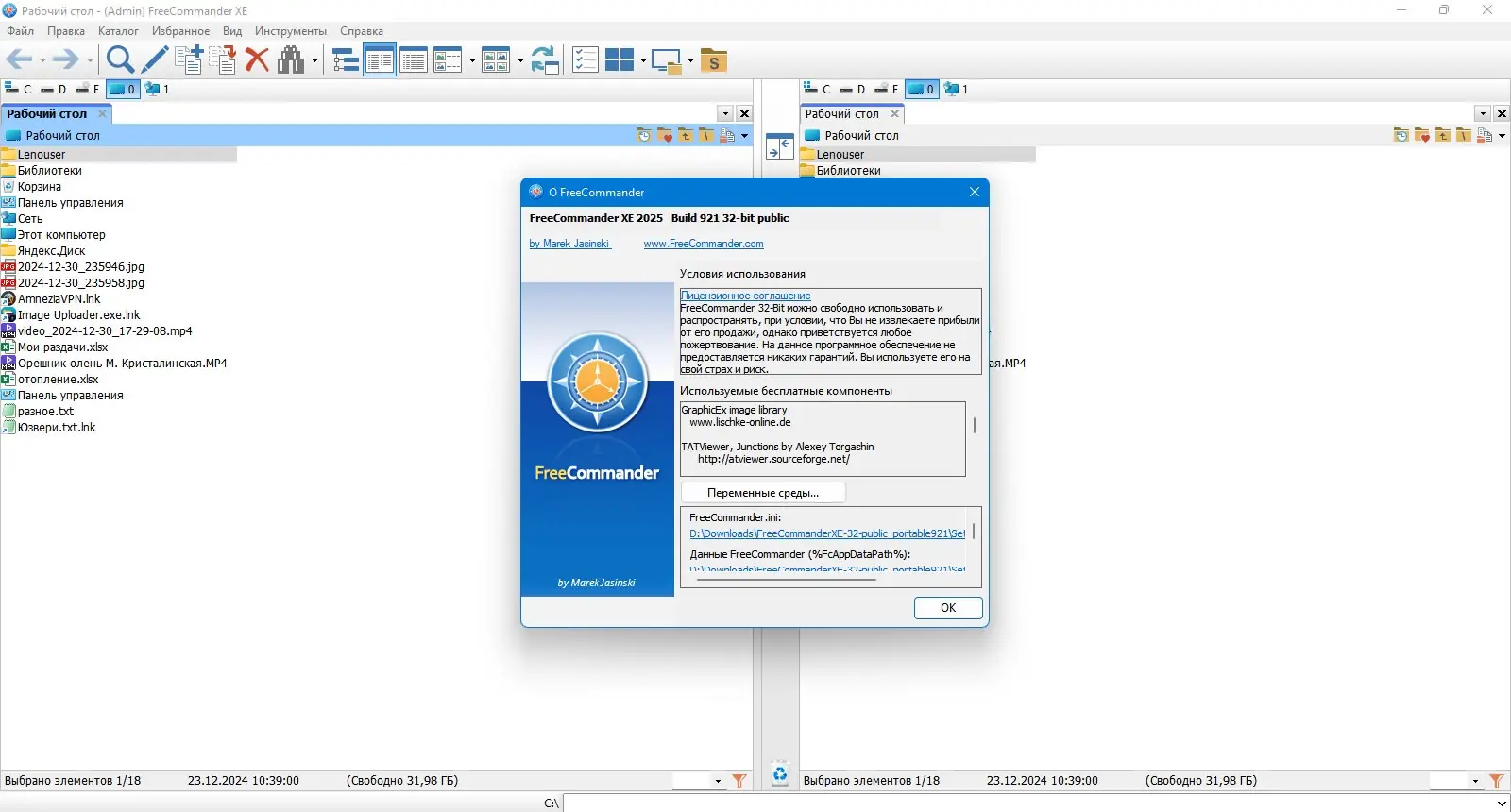Viewport: 1511px width, 812px height.
Task: Click Переменные среды... button
Action: pos(763,493)
